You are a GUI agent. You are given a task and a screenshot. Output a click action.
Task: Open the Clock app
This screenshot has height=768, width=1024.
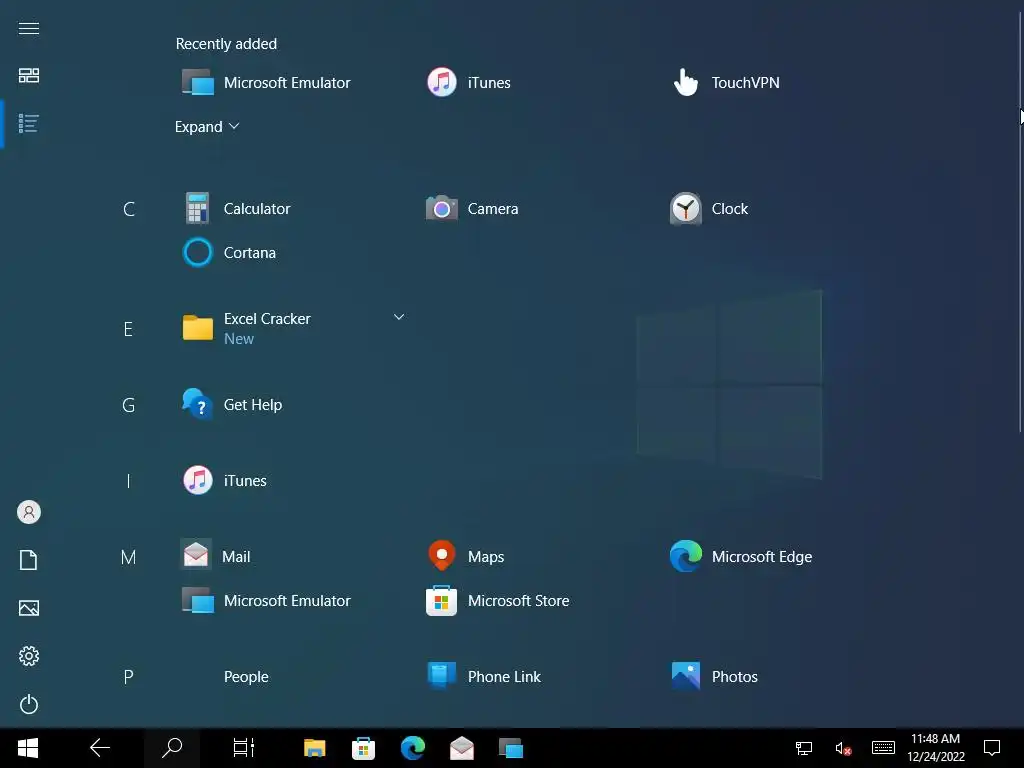(x=709, y=209)
